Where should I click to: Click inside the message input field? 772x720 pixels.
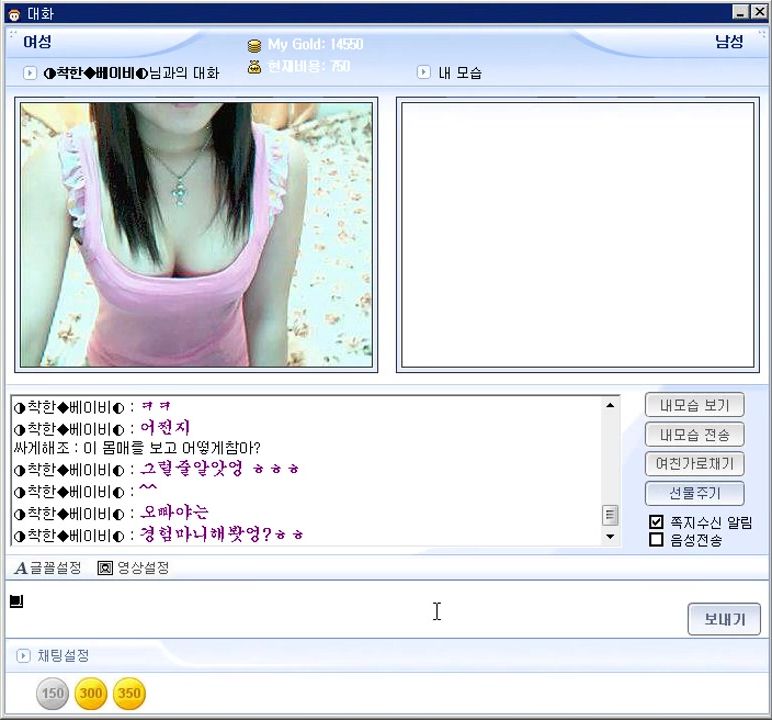[x=340, y=610]
